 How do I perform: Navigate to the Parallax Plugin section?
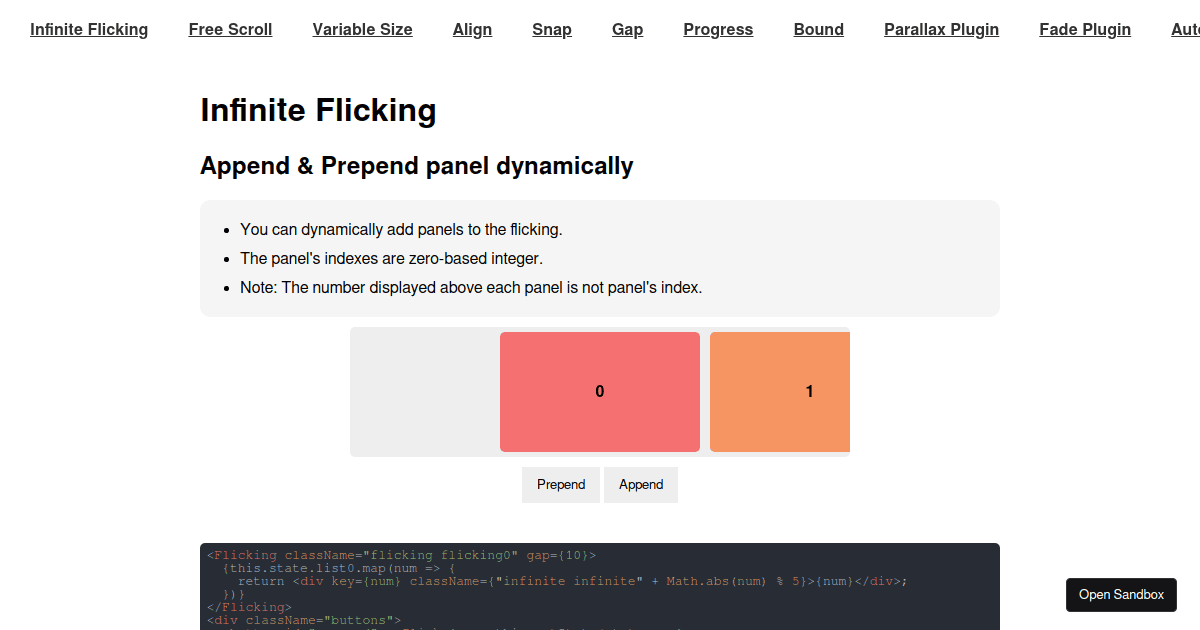coord(941,29)
